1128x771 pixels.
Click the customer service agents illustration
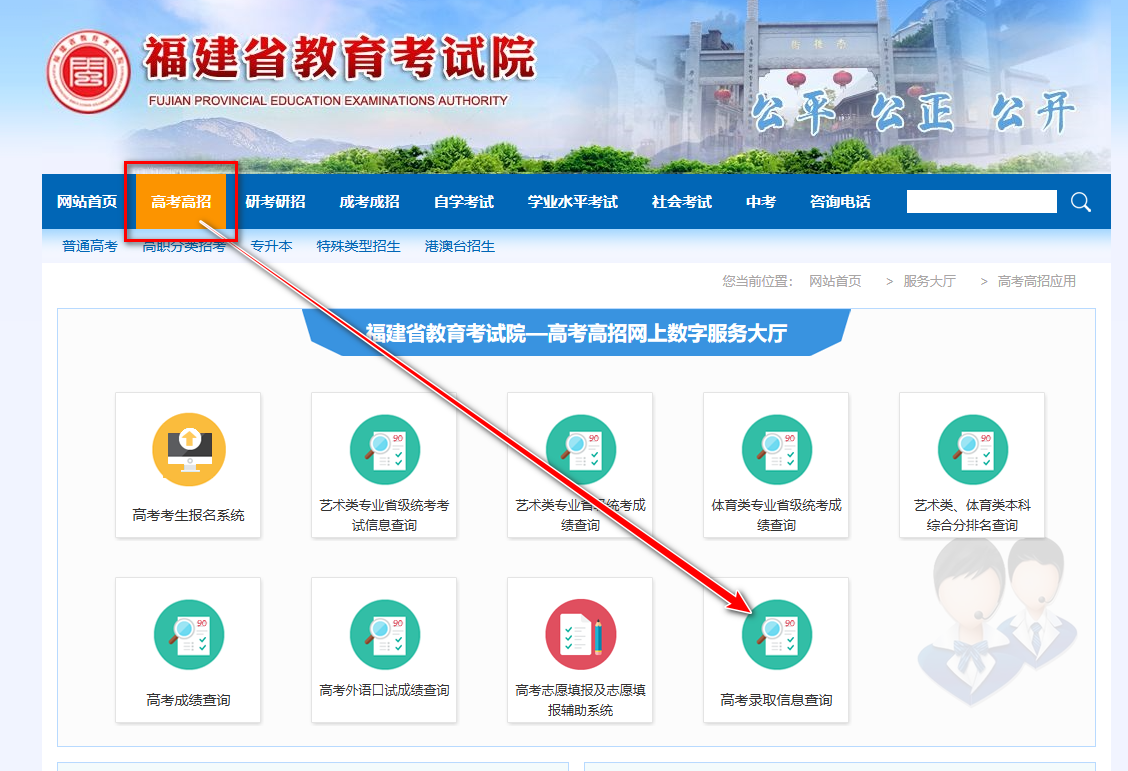[x=998, y=619]
